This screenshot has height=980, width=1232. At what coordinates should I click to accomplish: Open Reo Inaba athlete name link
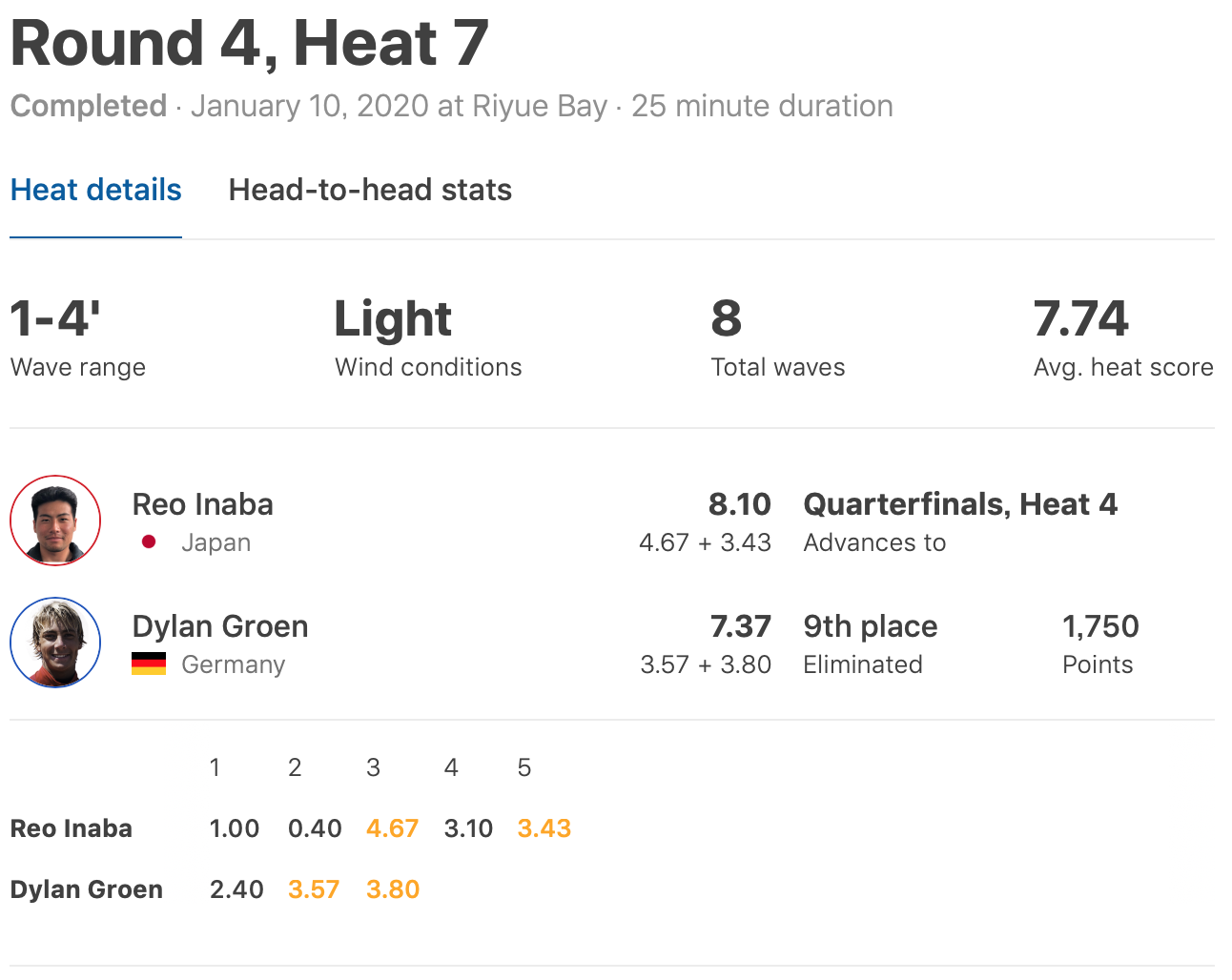[202, 504]
